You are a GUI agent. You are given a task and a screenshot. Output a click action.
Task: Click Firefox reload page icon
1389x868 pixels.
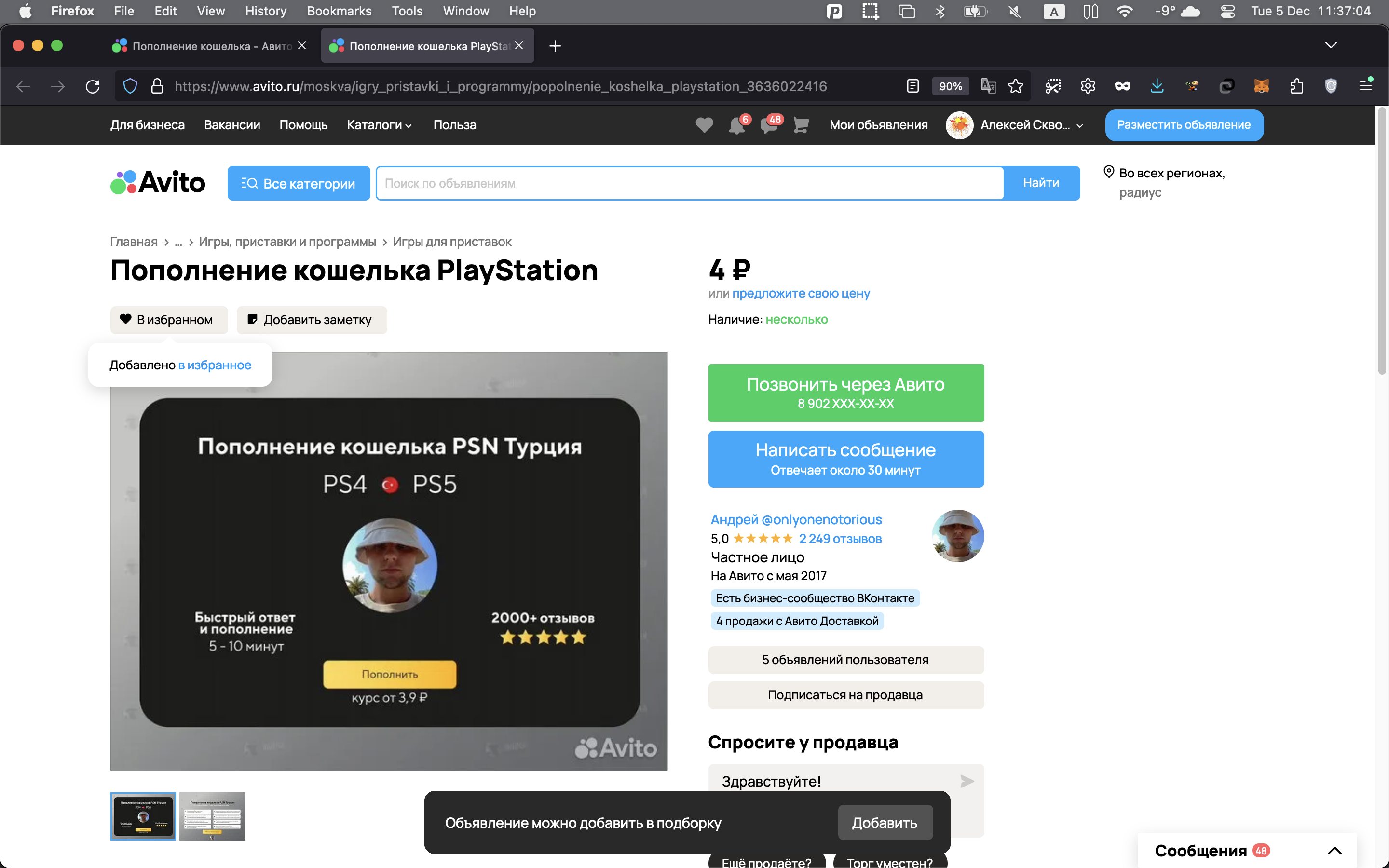[x=93, y=87]
